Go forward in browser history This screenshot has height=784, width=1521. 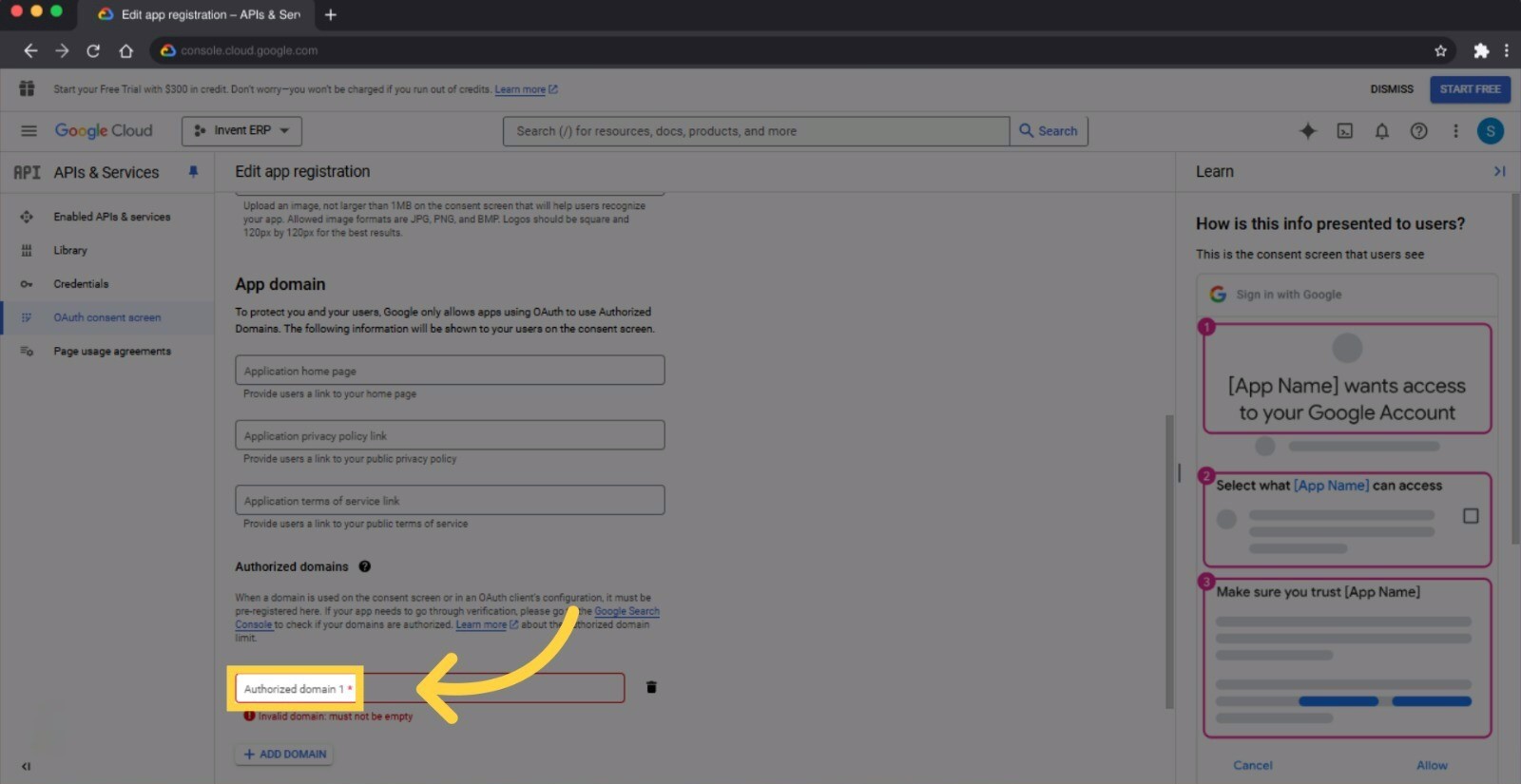(62, 50)
